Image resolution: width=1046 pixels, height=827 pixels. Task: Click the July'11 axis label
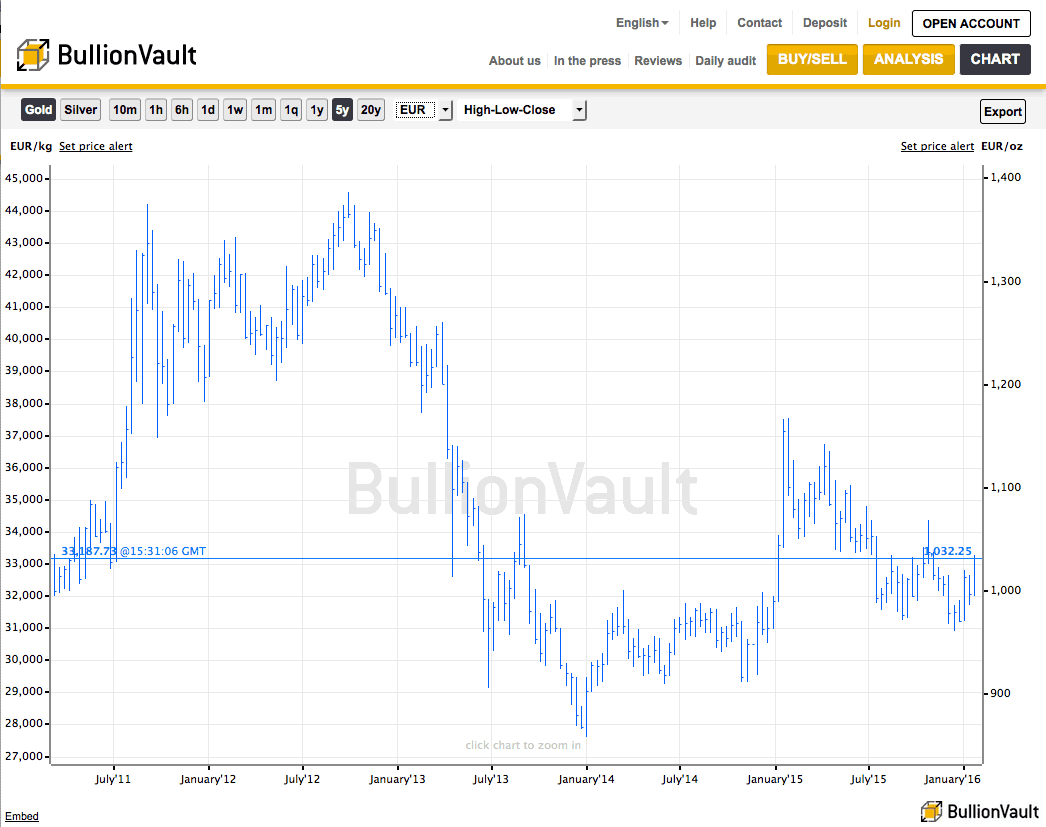click(113, 779)
